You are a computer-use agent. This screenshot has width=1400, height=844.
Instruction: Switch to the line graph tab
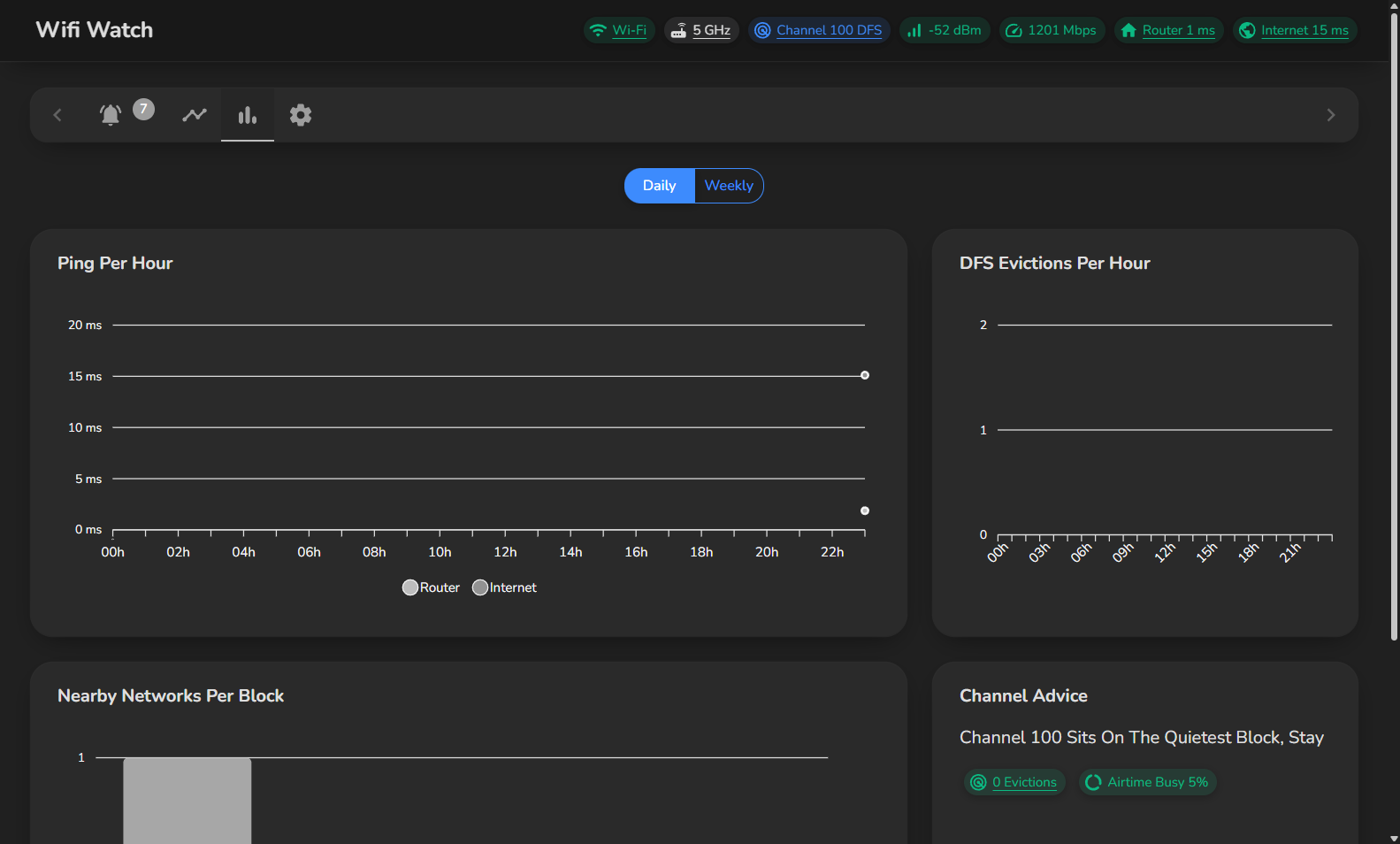(x=195, y=115)
